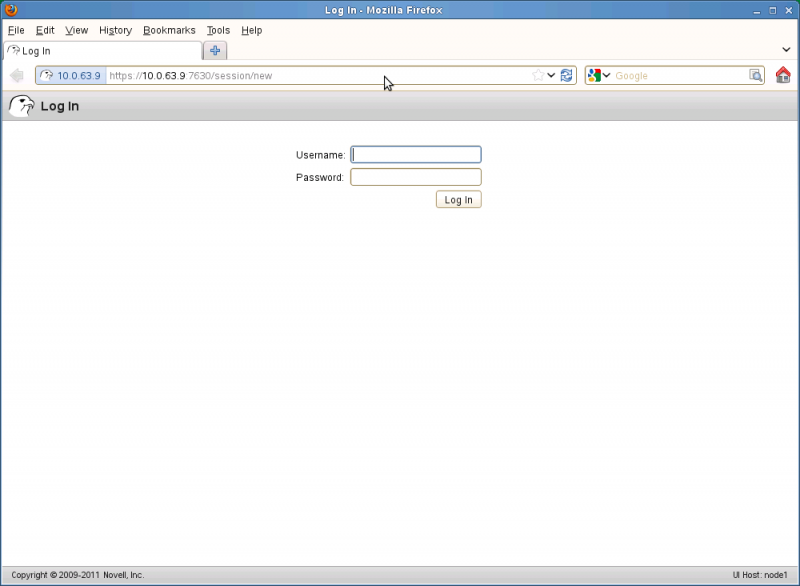Screen dimensions: 800x586
Task: Maximize the Firefox window
Action: coord(772,10)
